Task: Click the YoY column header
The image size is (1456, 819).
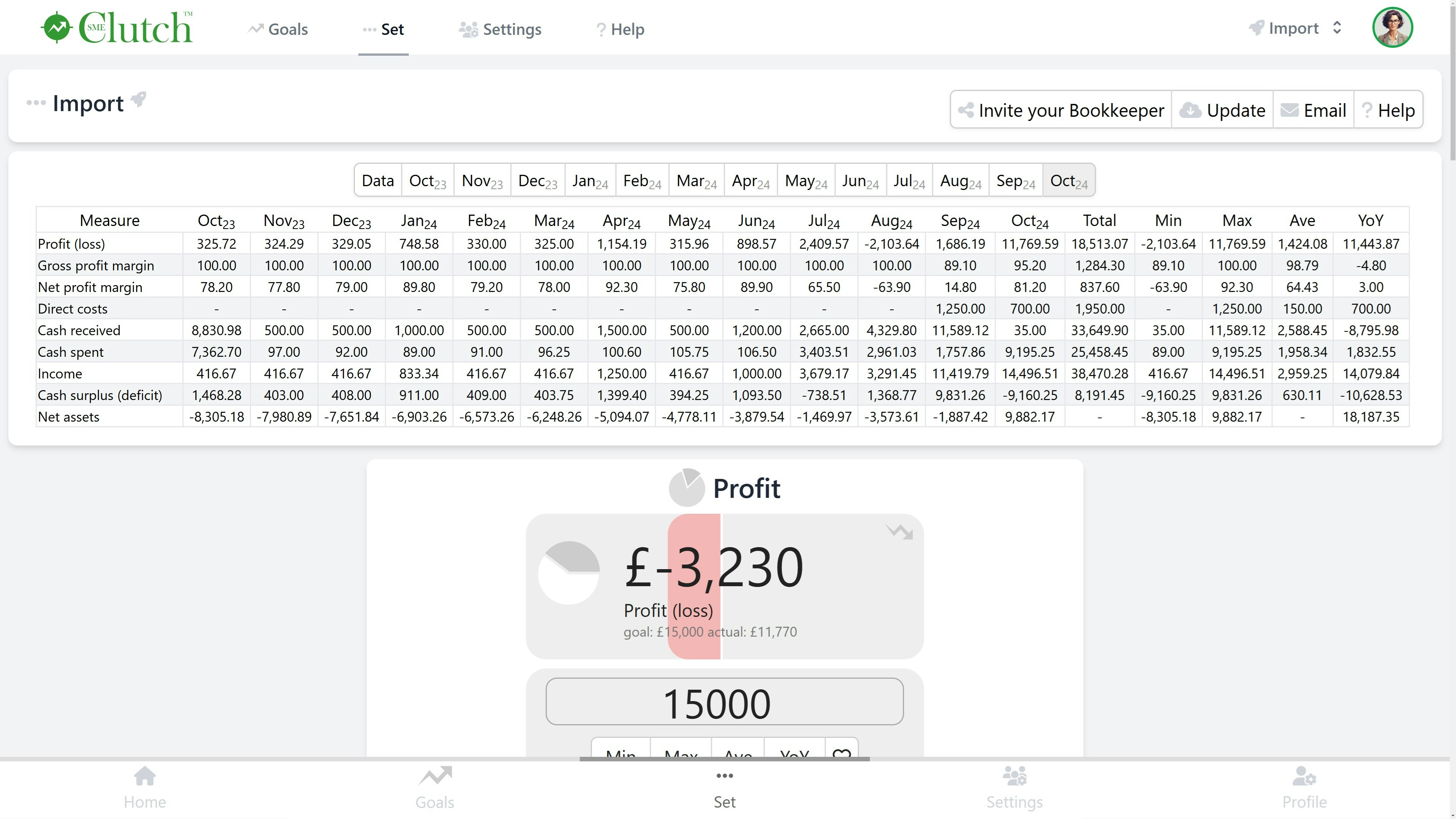Action: [1371, 220]
